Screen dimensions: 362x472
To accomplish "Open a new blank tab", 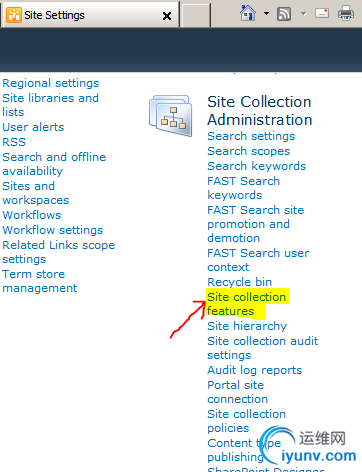I will coord(195,15).
